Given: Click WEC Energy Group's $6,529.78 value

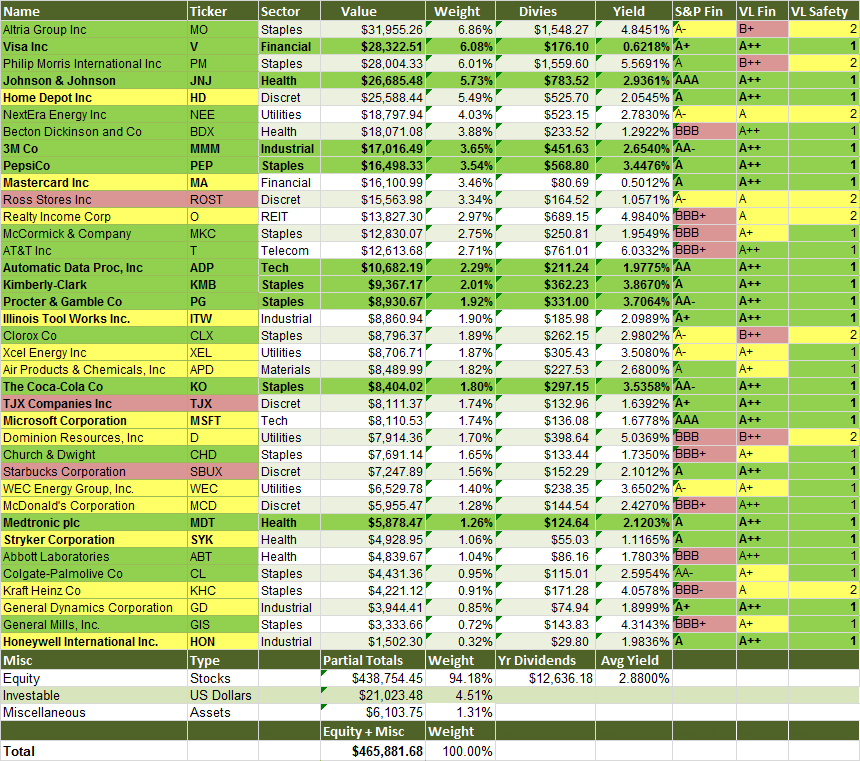Looking at the screenshot, I should pyautogui.click(x=373, y=489).
